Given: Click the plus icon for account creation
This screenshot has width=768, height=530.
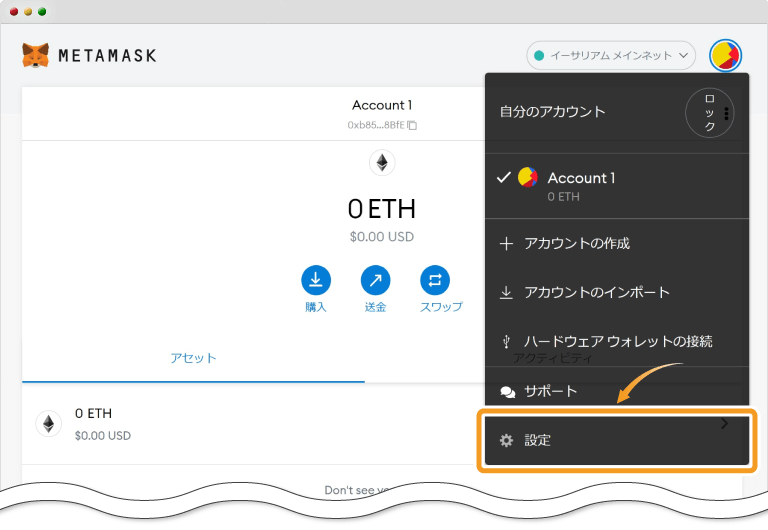Looking at the screenshot, I should [x=506, y=243].
